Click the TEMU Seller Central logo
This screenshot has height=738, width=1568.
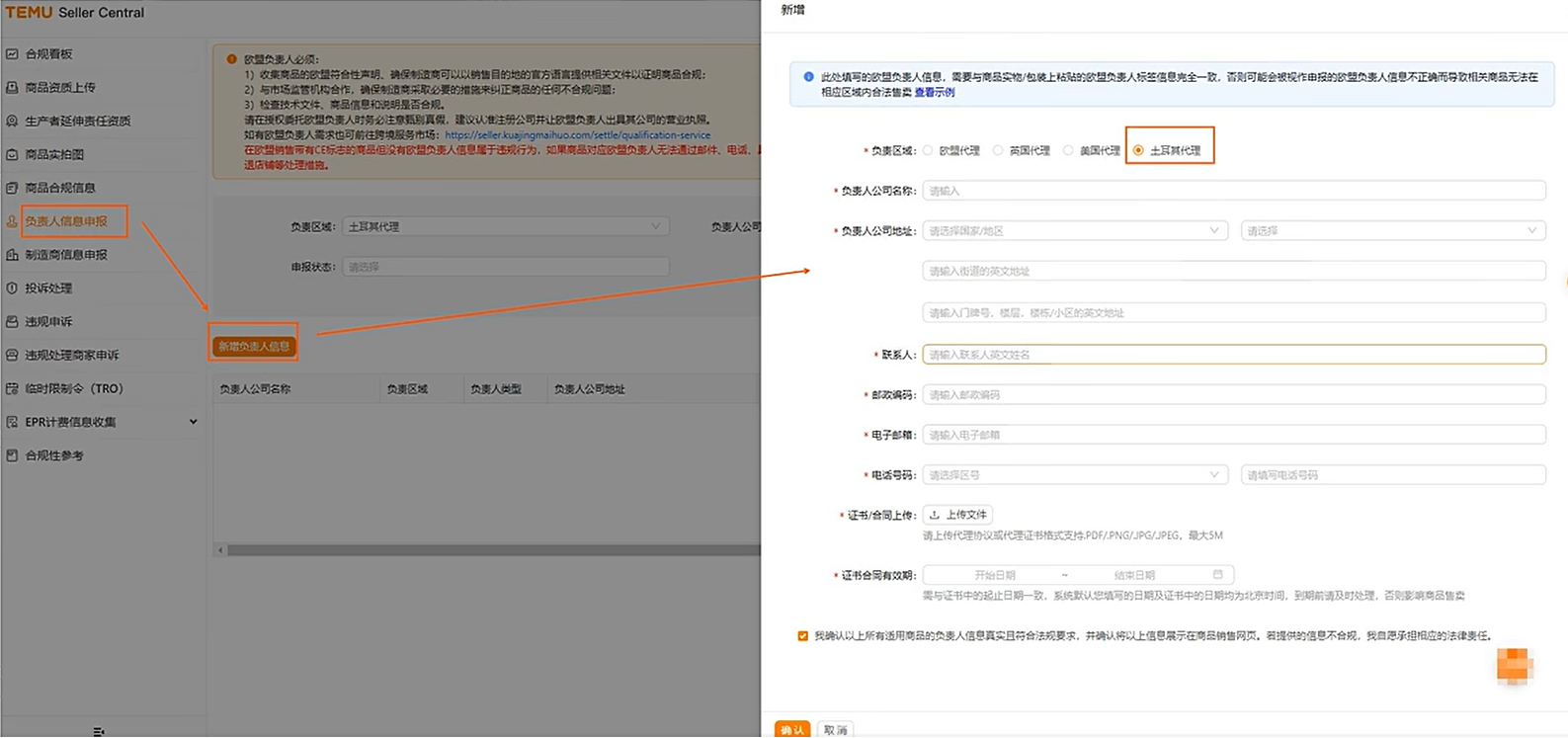click(75, 12)
